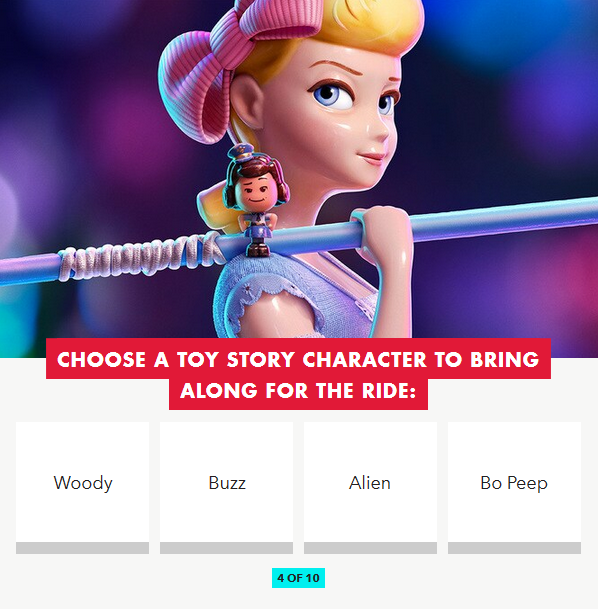Viewport: 598px width, 609px height.
Task: Click the cyan 4 OF 10 progress badge
Action: click(298, 578)
